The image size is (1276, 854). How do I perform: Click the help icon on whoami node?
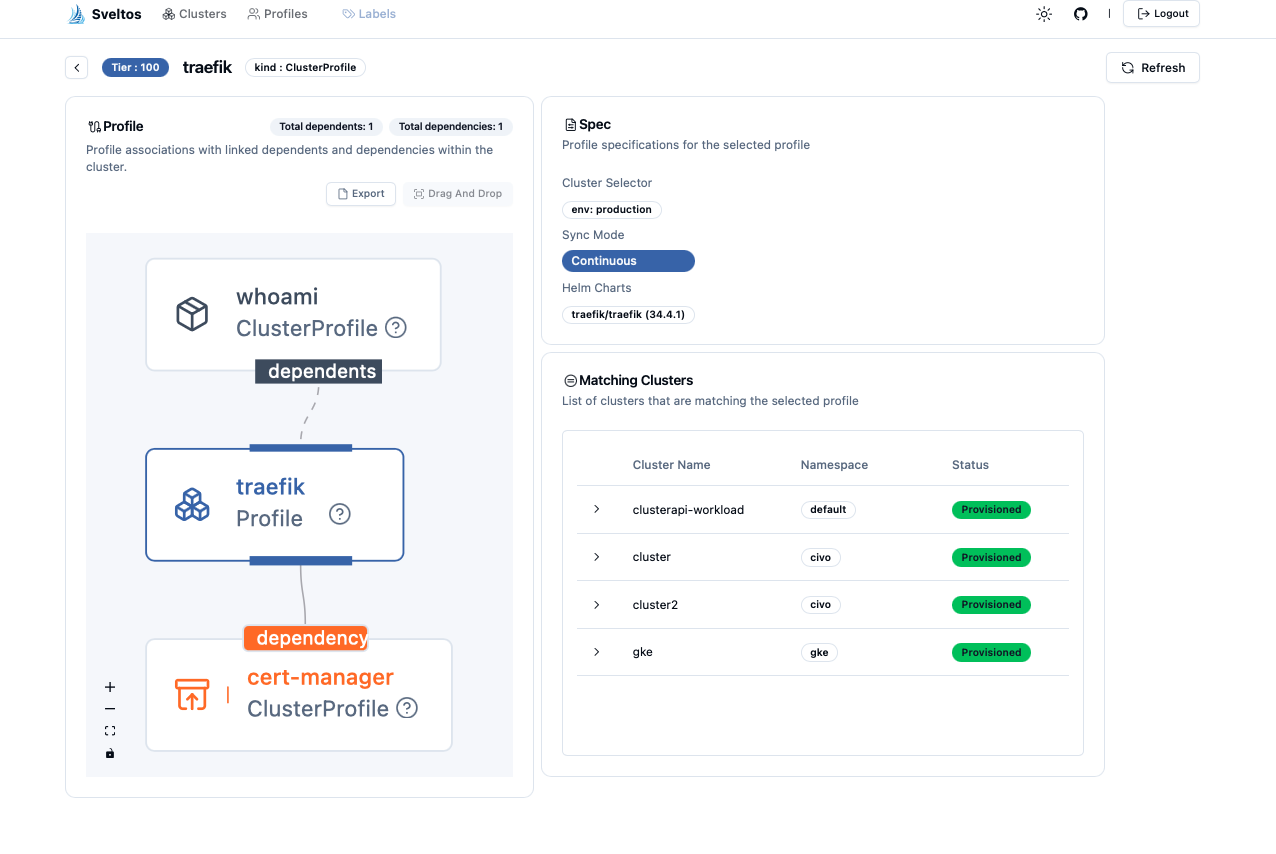pyautogui.click(x=396, y=327)
